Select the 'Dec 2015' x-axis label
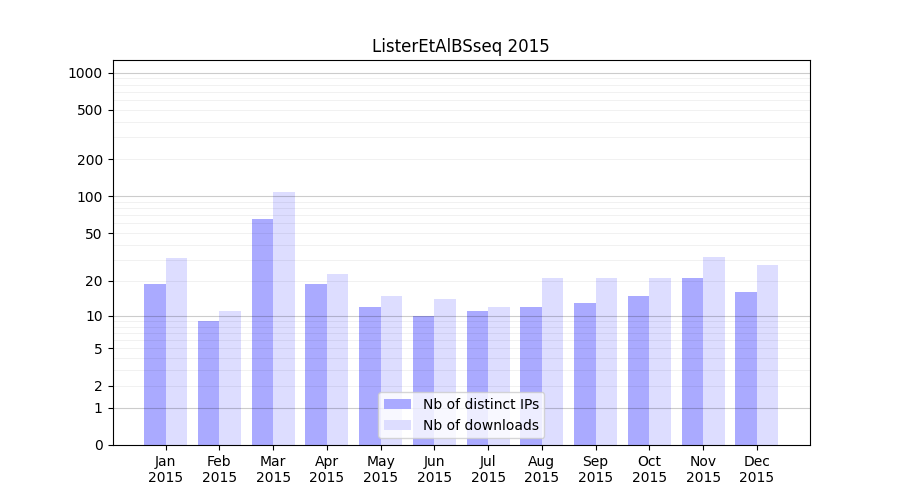Image resolution: width=900 pixels, height=500 pixels. pos(757,469)
